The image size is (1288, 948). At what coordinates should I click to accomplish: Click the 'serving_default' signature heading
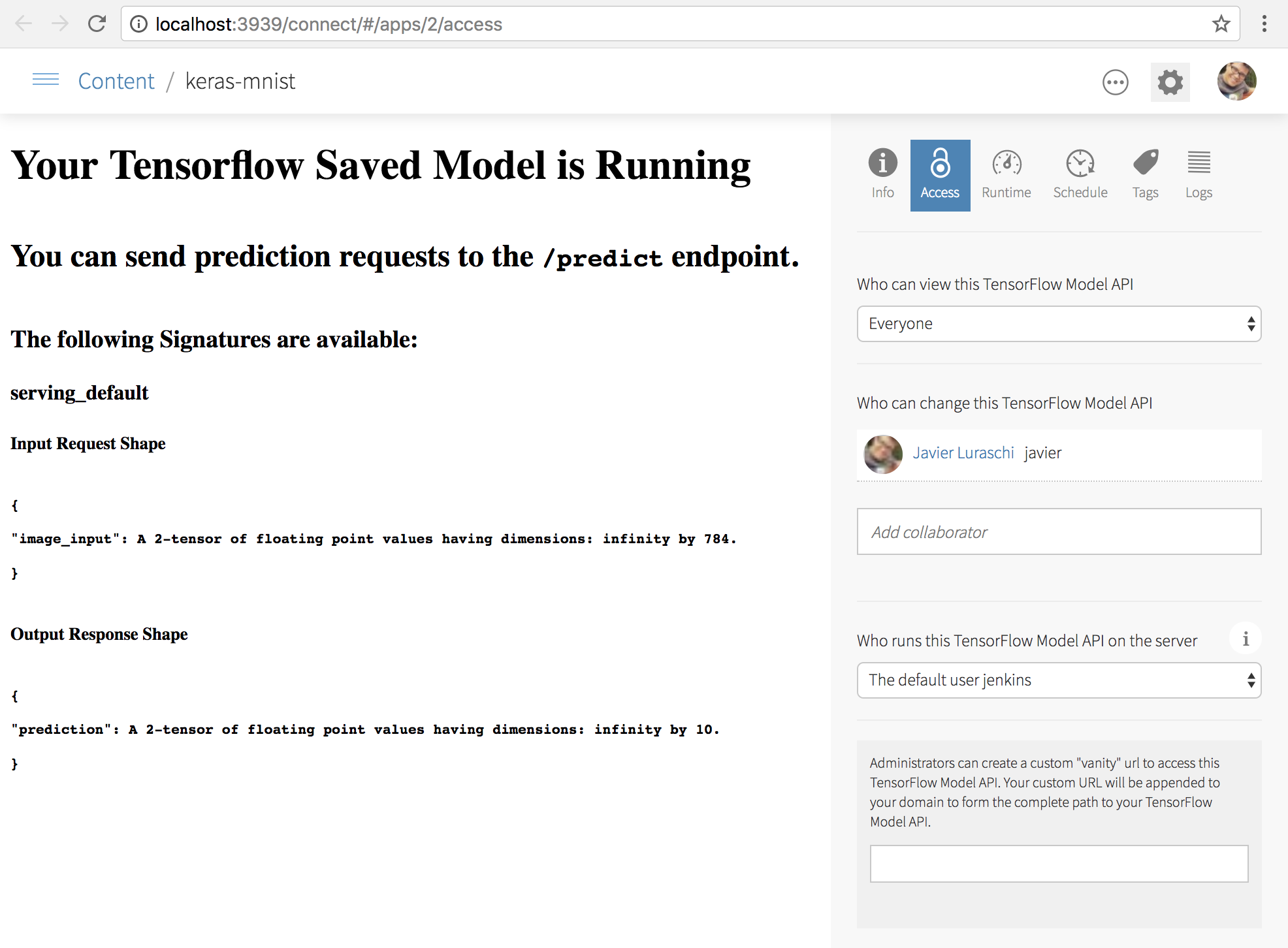coord(80,392)
